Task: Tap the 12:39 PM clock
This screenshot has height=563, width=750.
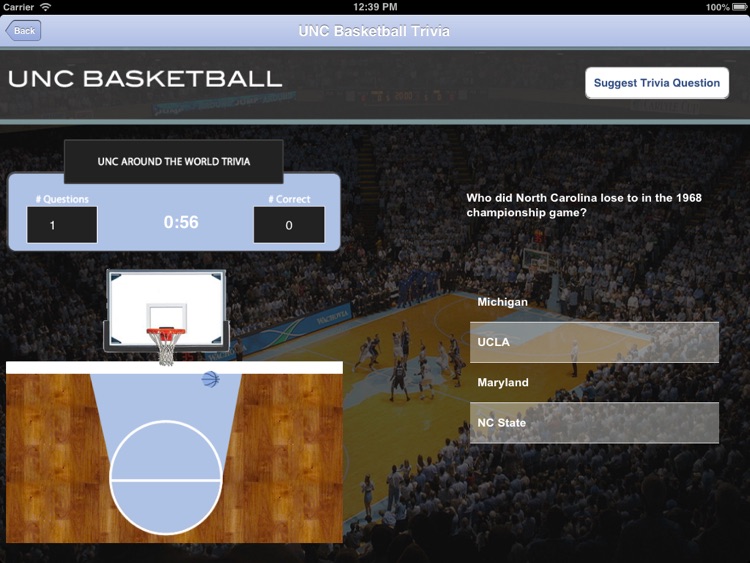Action: click(x=375, y=7)
